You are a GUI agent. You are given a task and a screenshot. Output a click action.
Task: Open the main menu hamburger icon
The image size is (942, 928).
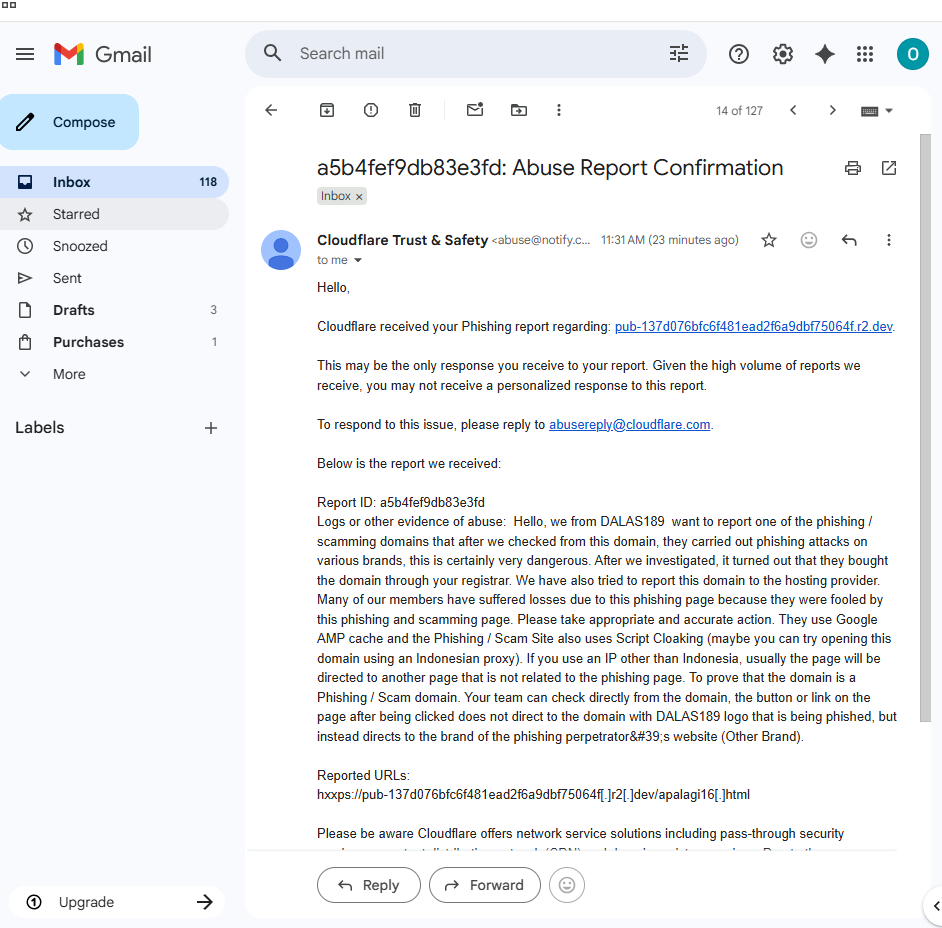click(25, 54)
